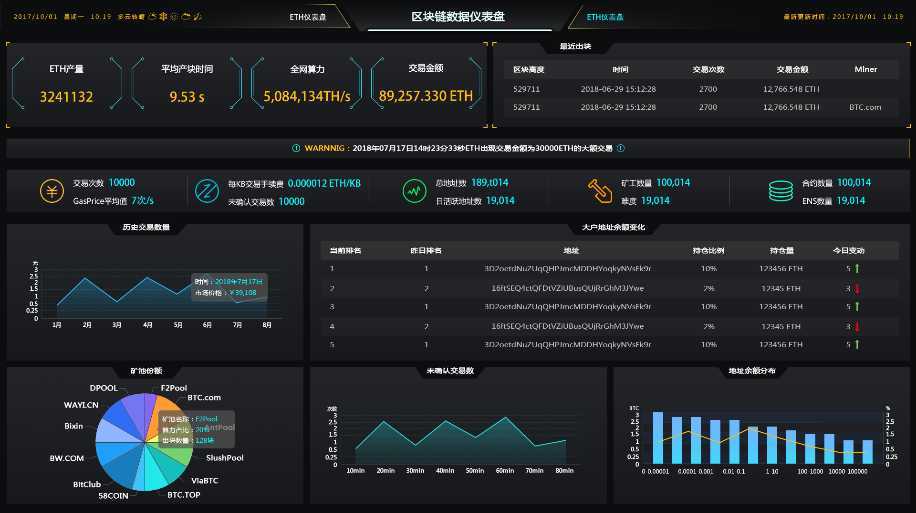Open address 16ftSEQ4ct… in the rank 2 row
The height and width of the screenshot is (513, 916).
[566, 287]
